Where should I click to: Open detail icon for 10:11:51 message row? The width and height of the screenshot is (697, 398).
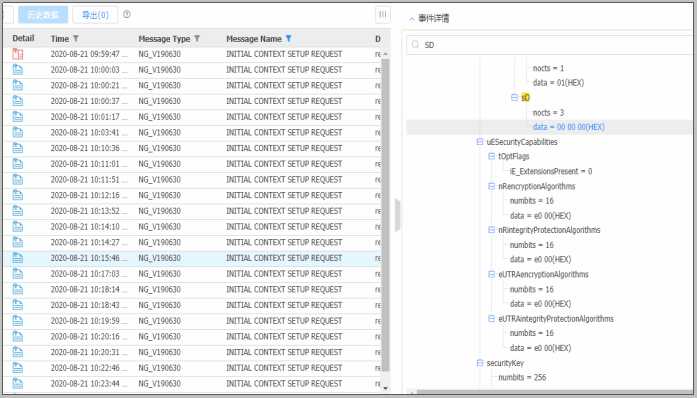18,180
